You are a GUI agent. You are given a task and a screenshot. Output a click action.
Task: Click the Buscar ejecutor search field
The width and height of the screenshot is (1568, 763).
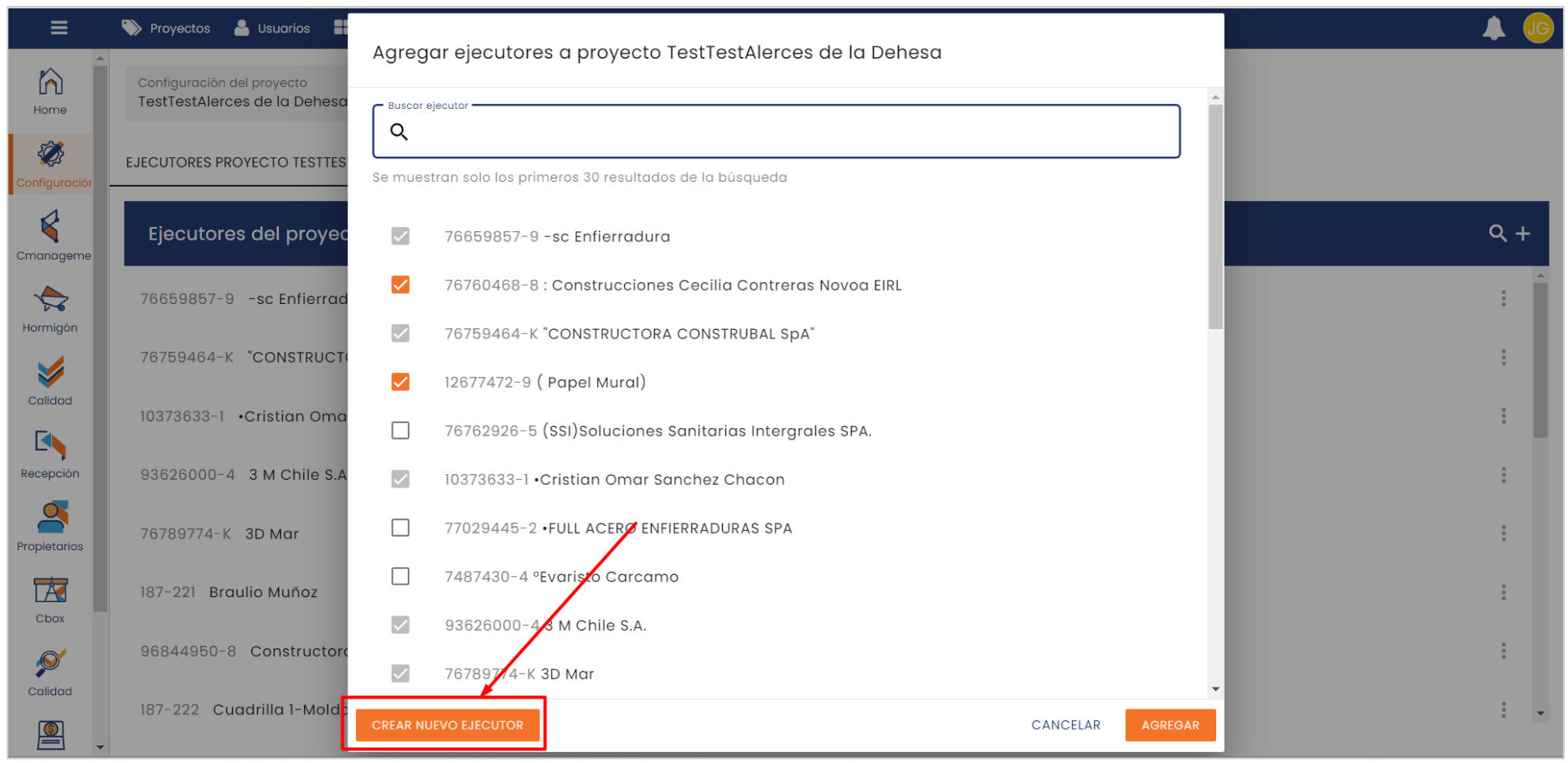(787, 131)
